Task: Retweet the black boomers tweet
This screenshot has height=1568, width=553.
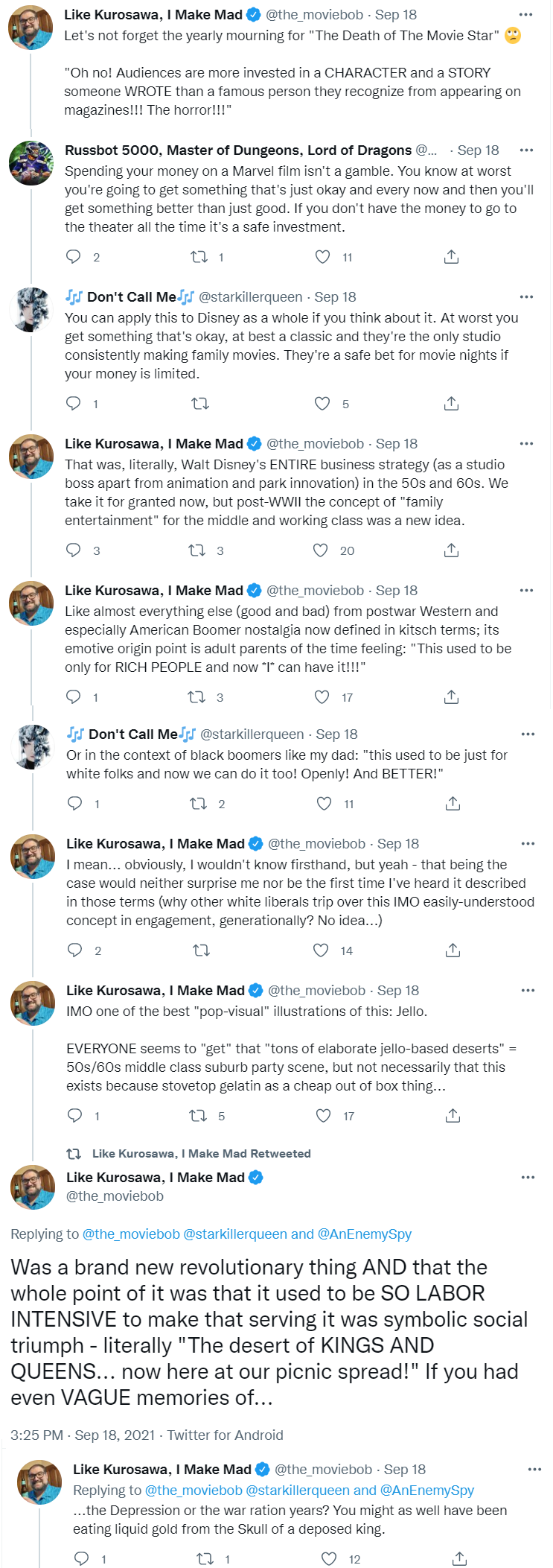Action: point(199,804)
